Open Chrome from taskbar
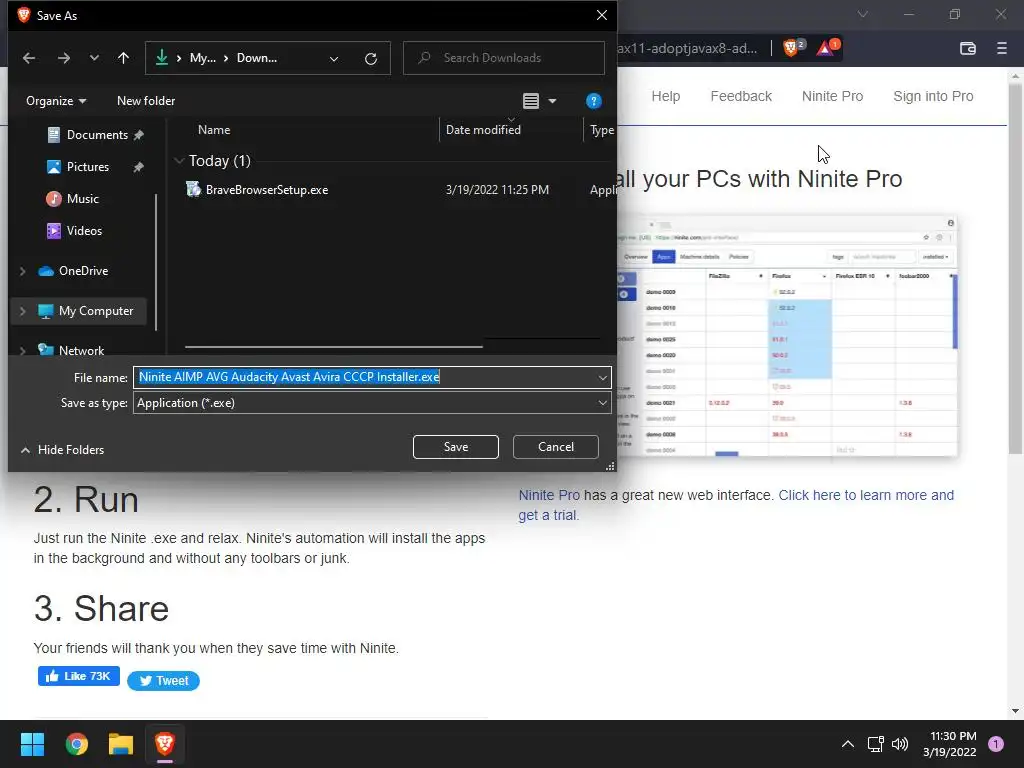 (x=76, y=744)
